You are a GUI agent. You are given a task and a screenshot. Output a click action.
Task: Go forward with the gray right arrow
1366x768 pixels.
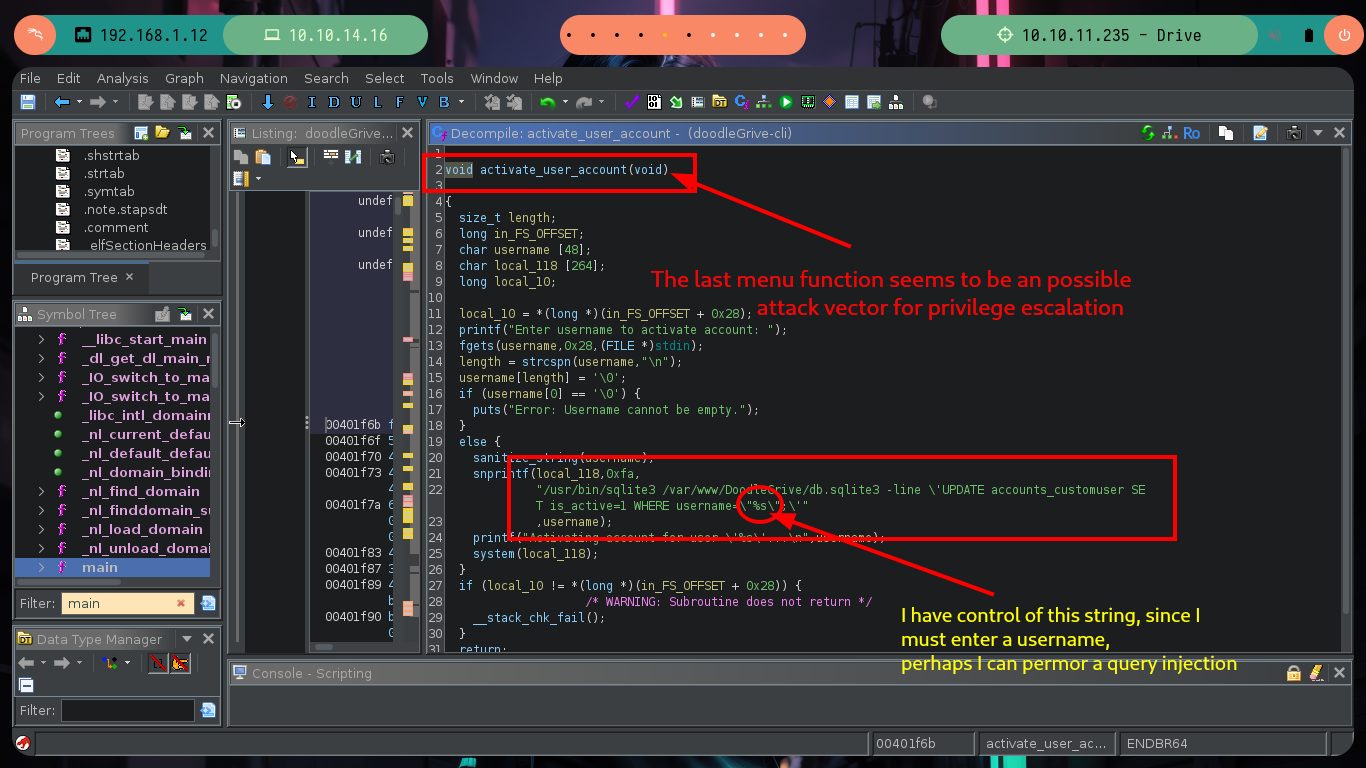(x=97, y=102)
